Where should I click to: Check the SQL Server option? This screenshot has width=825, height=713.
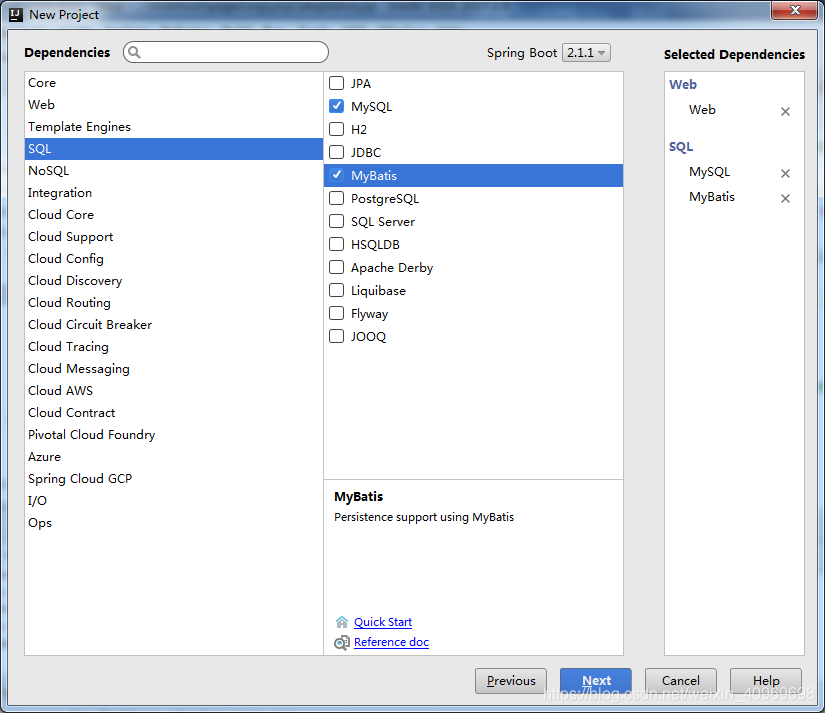tap(336, 222)
